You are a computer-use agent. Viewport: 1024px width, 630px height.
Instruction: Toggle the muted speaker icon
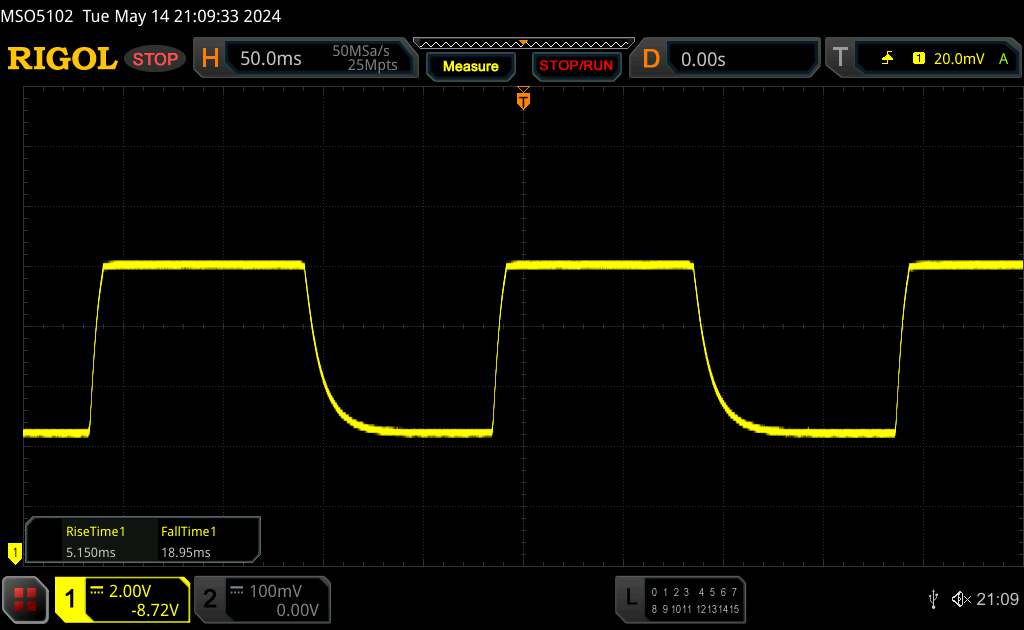coord(961,599)
